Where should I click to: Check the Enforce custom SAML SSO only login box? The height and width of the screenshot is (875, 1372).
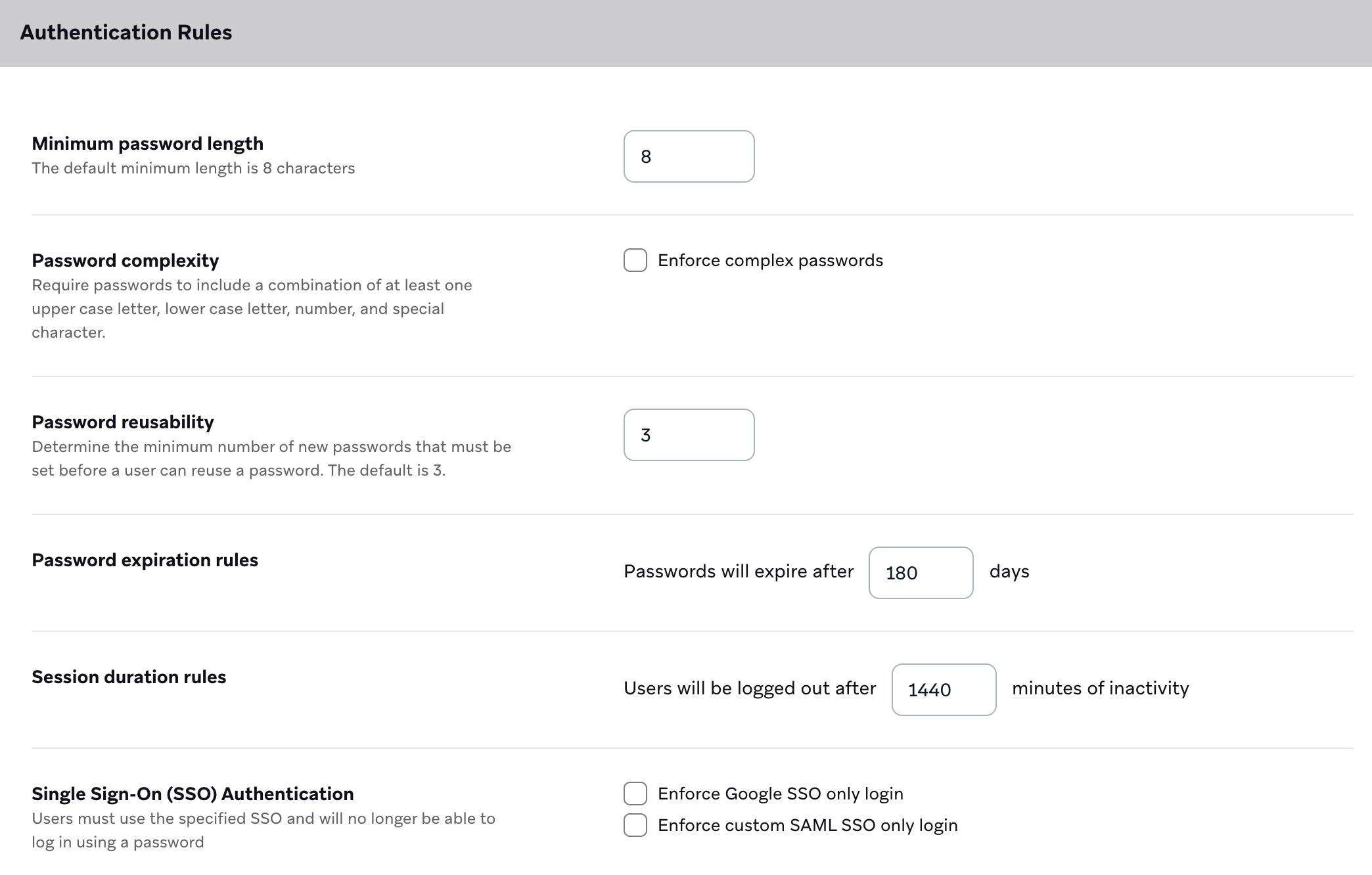coord(635,825)
